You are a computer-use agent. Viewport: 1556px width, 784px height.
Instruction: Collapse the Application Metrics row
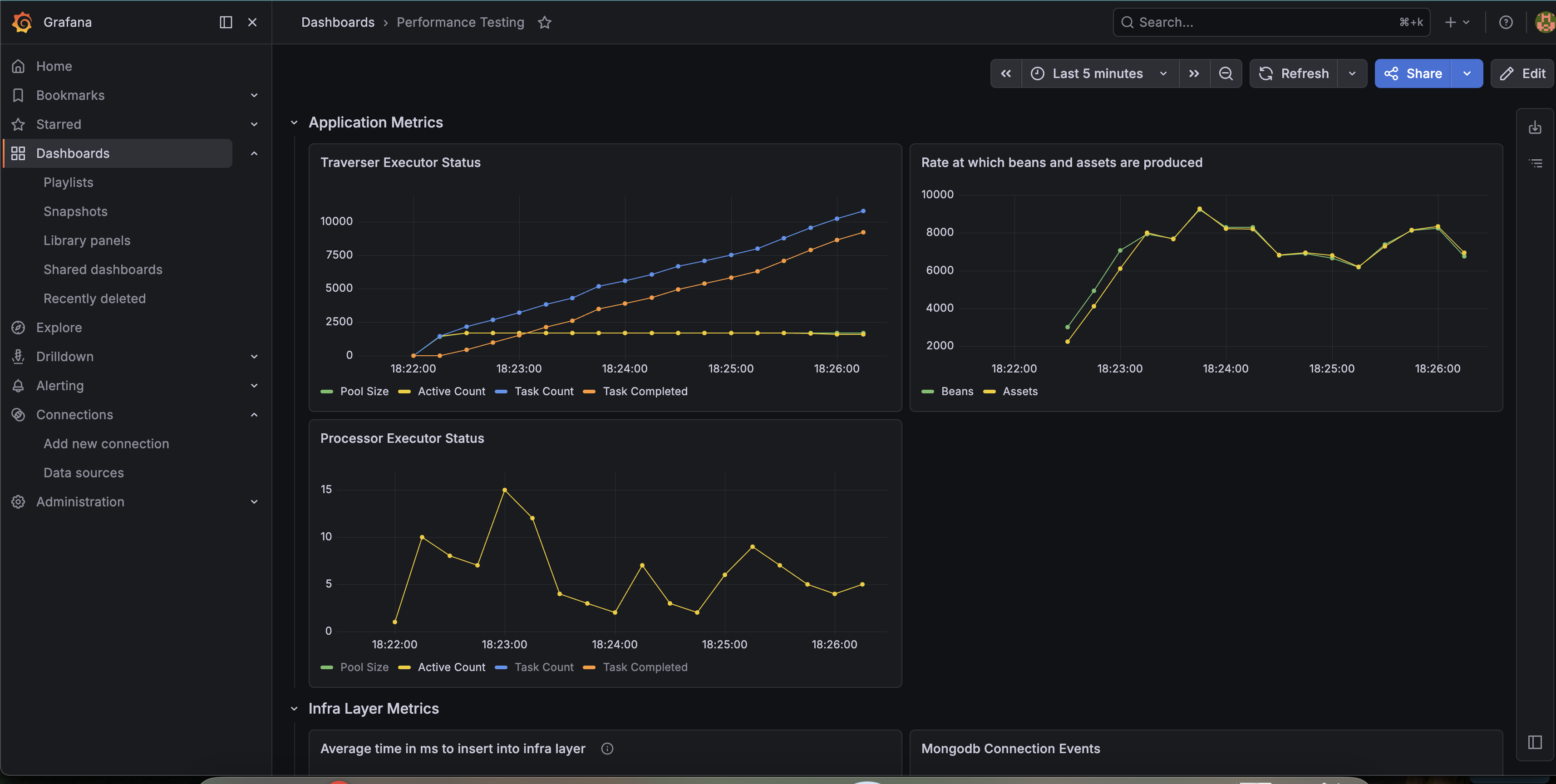pyautogui.click(x=294, y=122)
